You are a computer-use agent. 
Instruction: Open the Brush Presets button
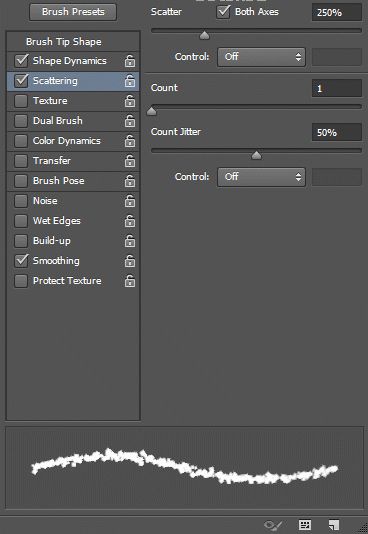coord(73,12)
